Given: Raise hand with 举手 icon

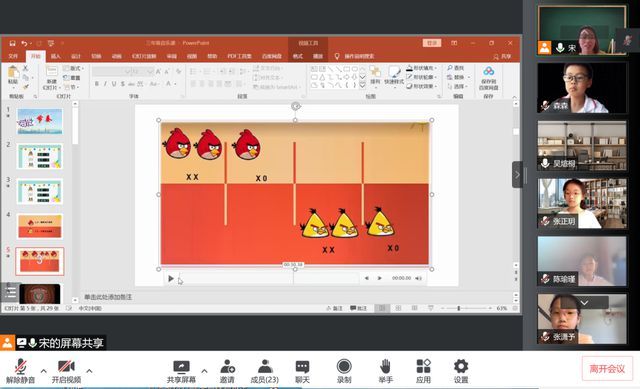Looking at the screenshot, I should point(385,371).
